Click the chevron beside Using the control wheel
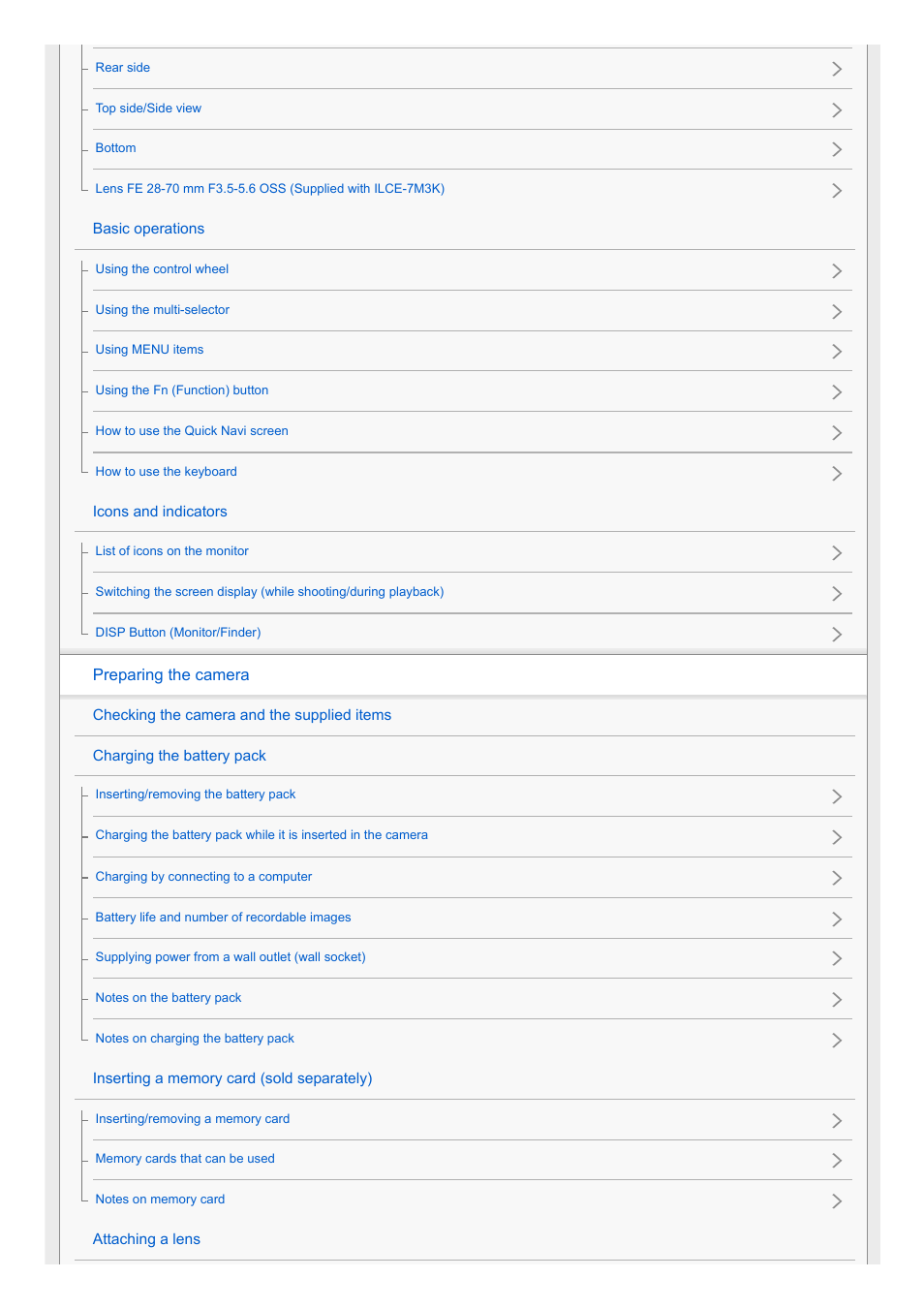Viewport: 924px width, 1309px height. (x=837, y=270)
